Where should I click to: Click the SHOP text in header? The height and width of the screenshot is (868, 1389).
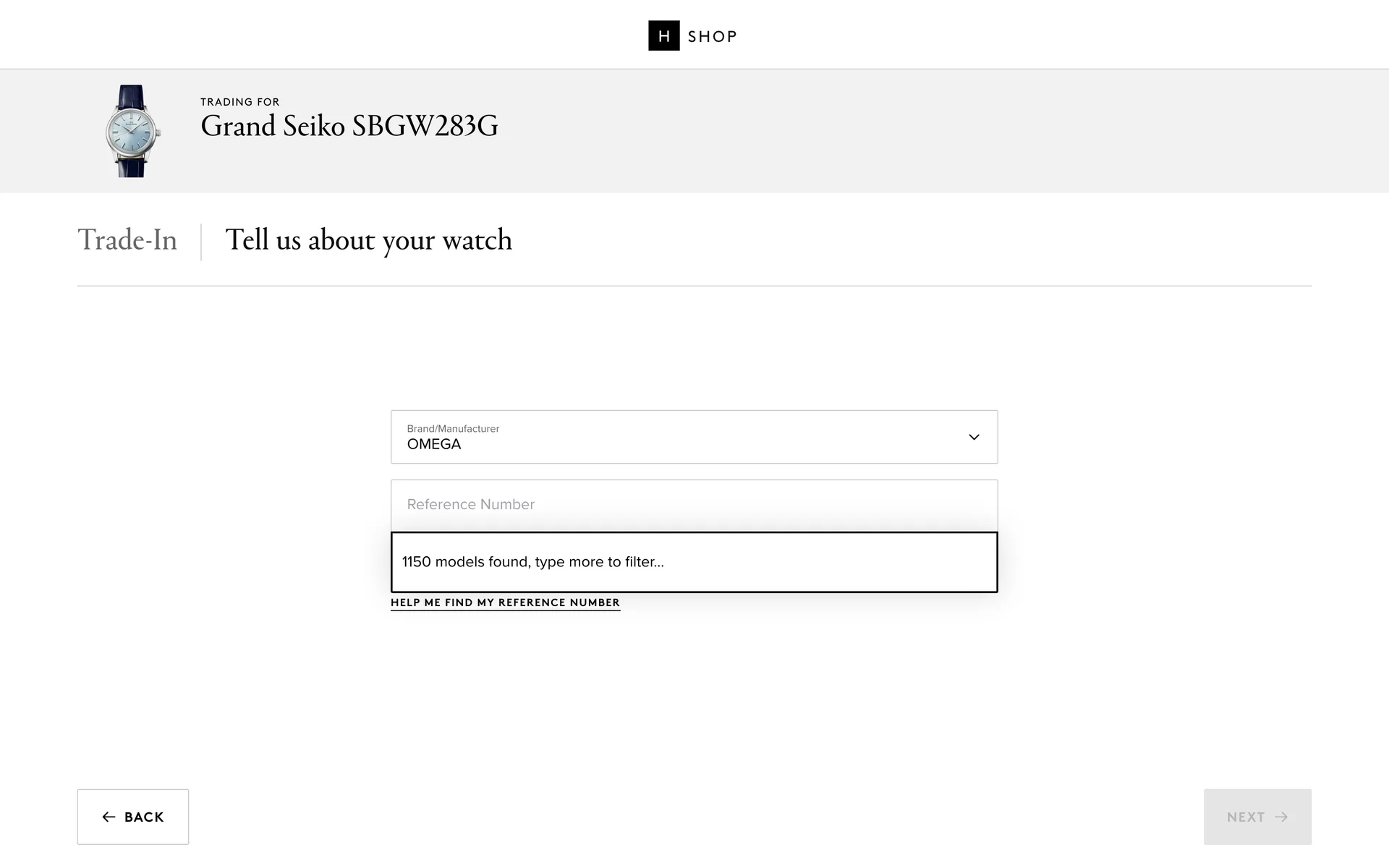(x=712, y=37)
